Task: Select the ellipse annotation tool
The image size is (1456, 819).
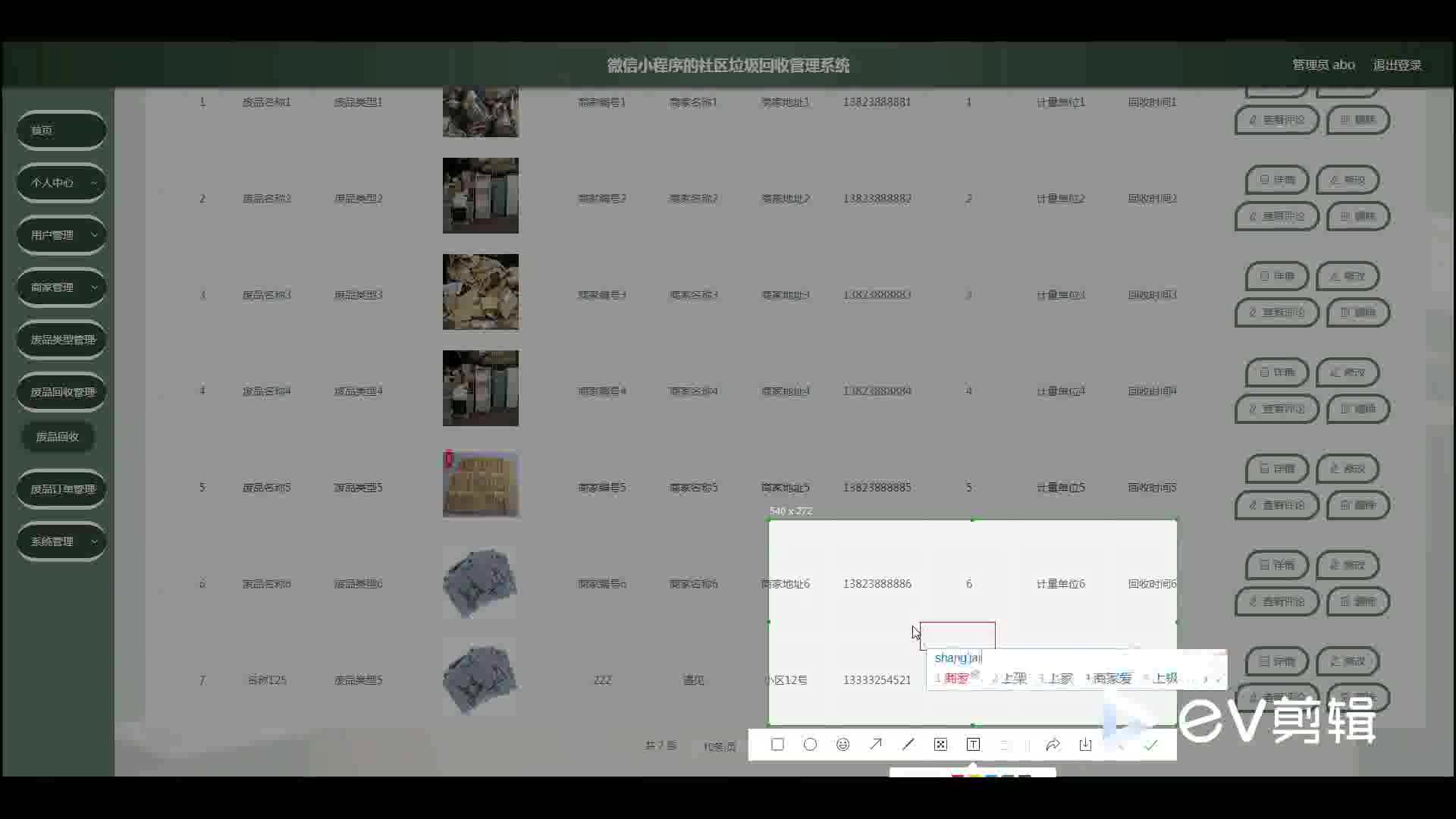Action: click(x=810, y=745)
